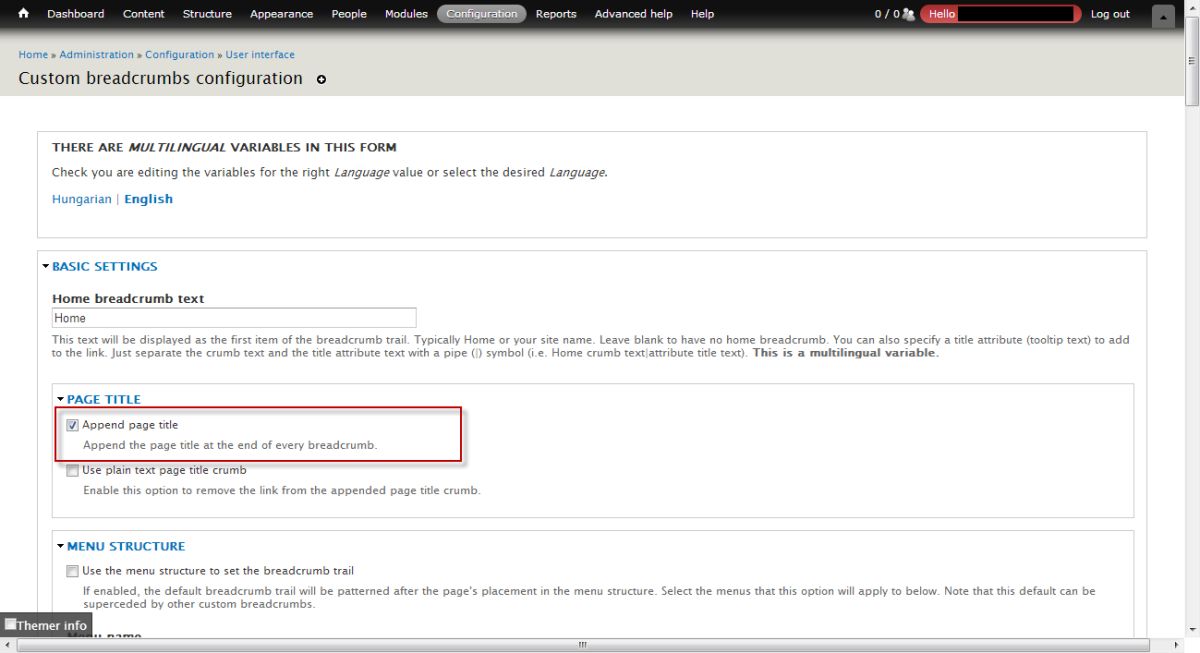Toggle the Themer info checkbox
The width and height of the screenshot is (1200, 653).
pos(11,625)
